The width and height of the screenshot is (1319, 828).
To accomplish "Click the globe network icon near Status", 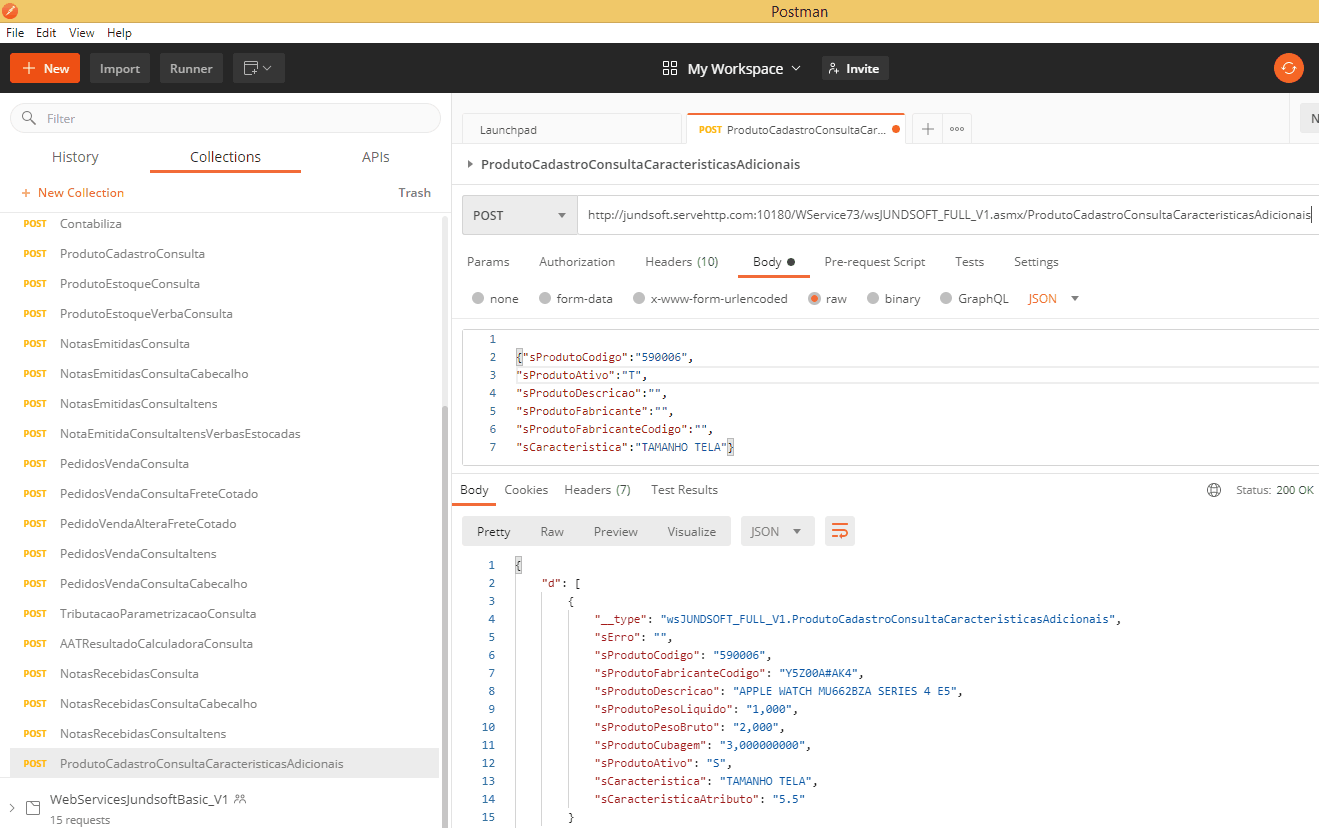I will click(x=1214, y=490).
